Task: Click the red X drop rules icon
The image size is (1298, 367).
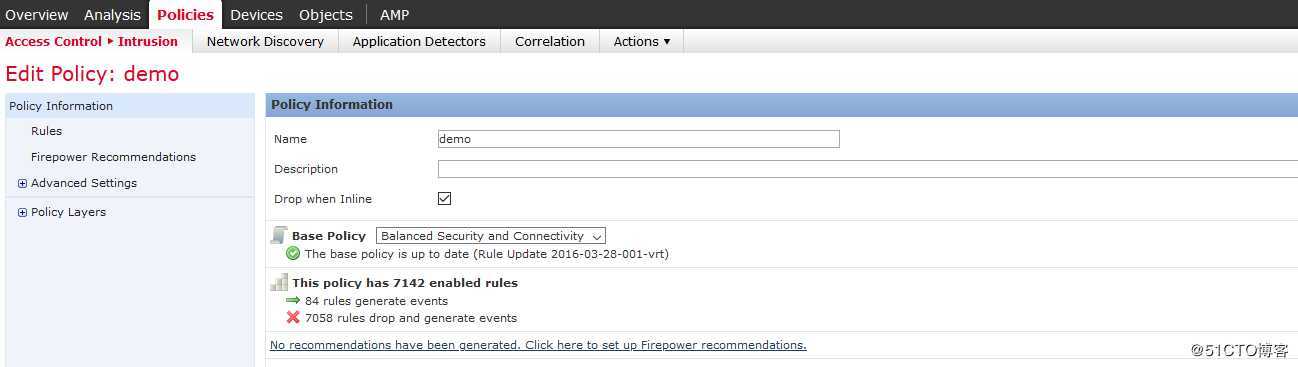Action: (x=293, y=318)
